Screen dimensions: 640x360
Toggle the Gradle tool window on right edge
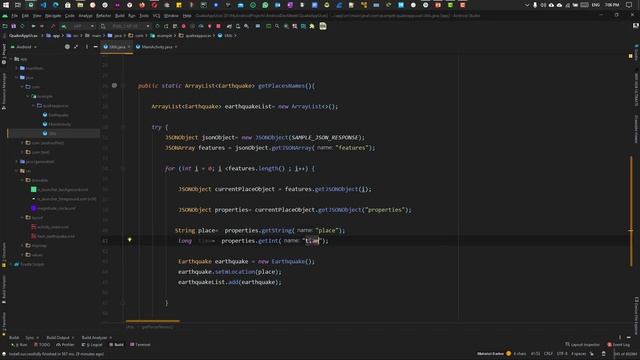click(636, 53)
